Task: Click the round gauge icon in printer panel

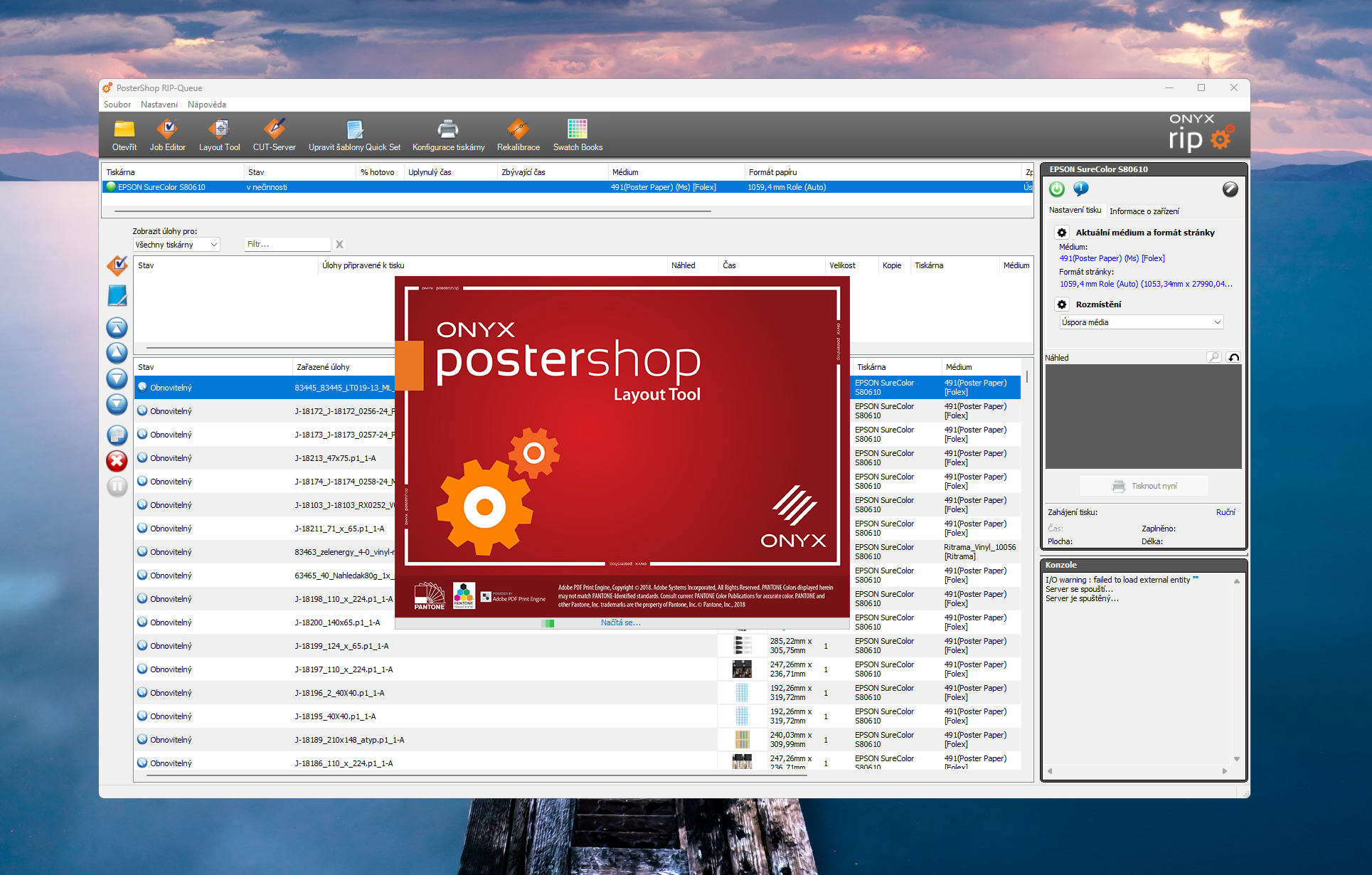Action: (1230, 189)
